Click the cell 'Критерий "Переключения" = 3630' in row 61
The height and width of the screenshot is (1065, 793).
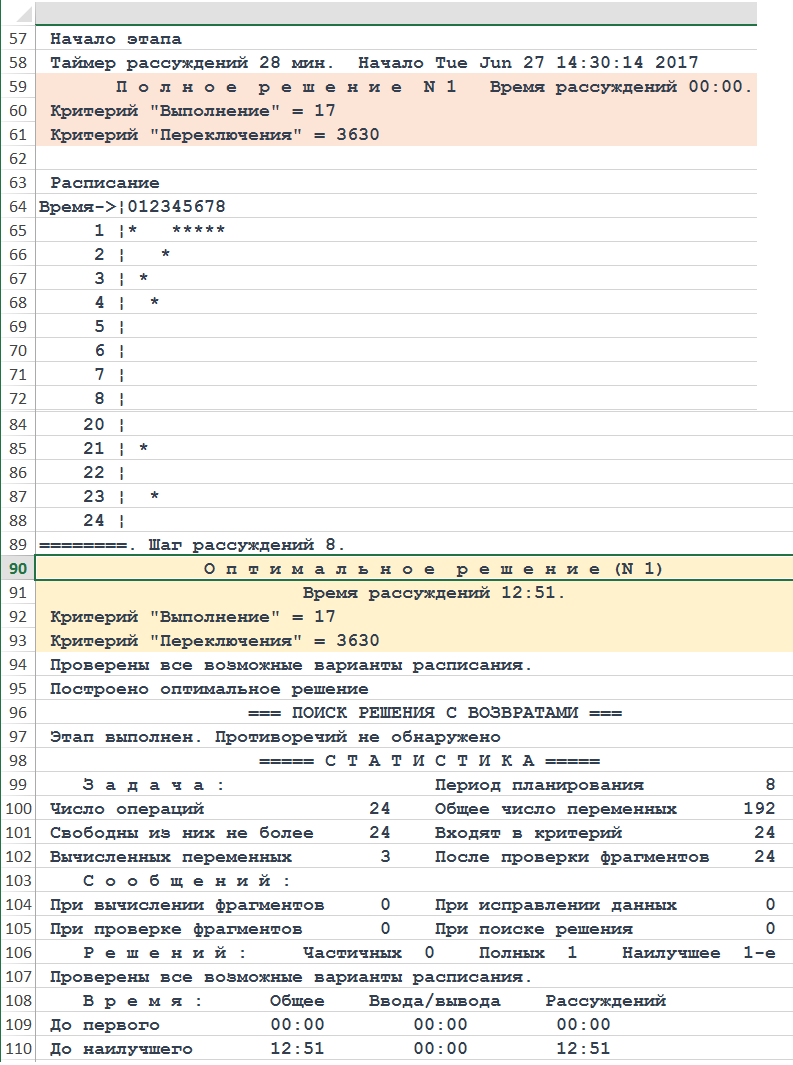tap(214, 135)
